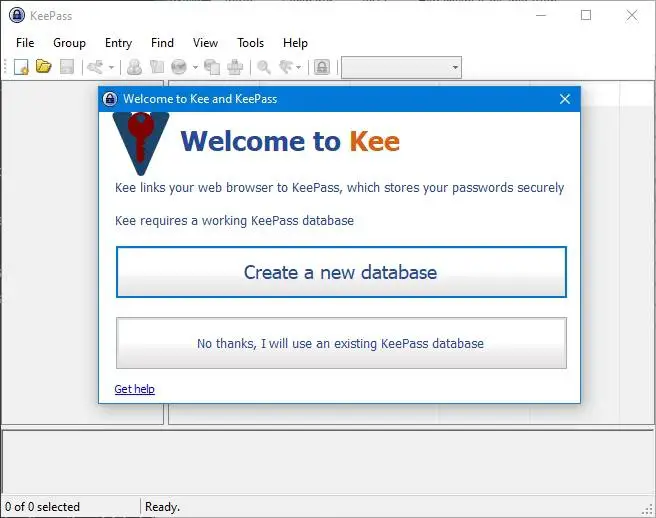The height and width of the screenshot is (518, 656).
Task: Open the Entry menu
Action: pyautogui.click(x=118, y=43)
